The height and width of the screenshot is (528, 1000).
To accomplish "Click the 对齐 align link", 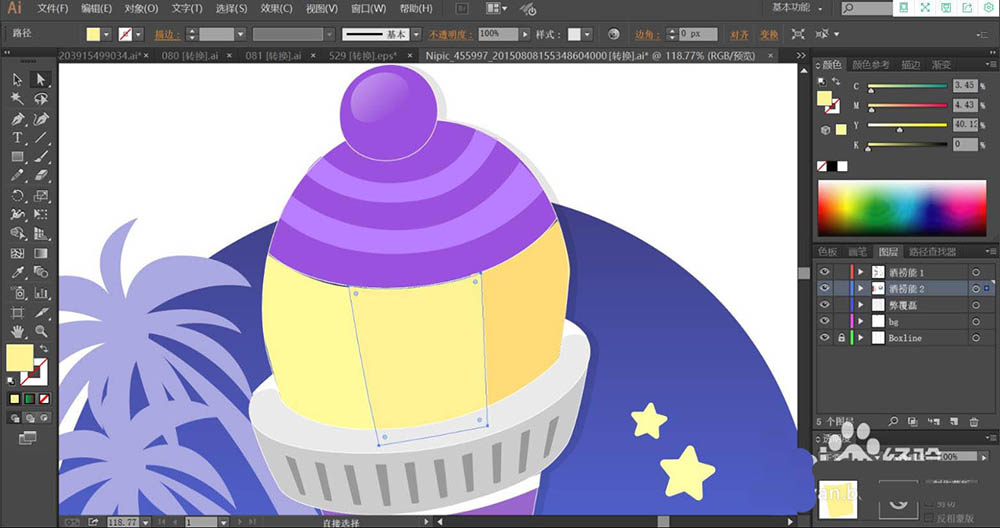I will pos(739,34).
